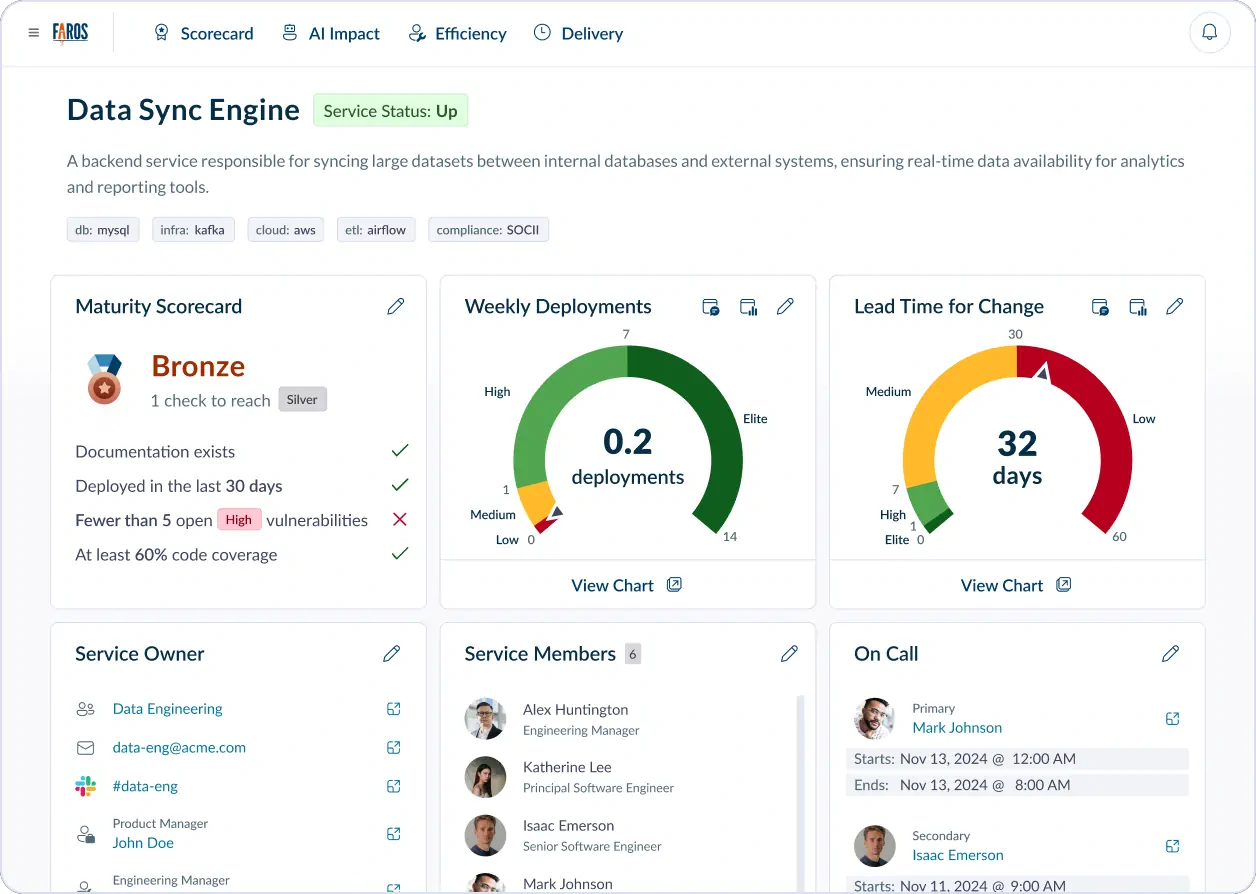Click the db: mysql tag
This screenshot has width=1256, height=894.
pyautogui.click(x=102, y=230)
